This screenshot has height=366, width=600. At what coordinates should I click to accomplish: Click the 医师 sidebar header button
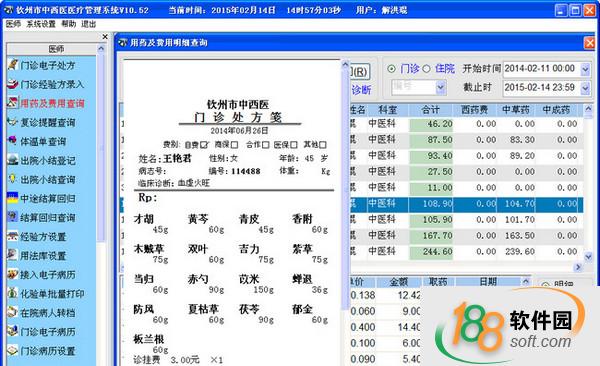(52, 49)
